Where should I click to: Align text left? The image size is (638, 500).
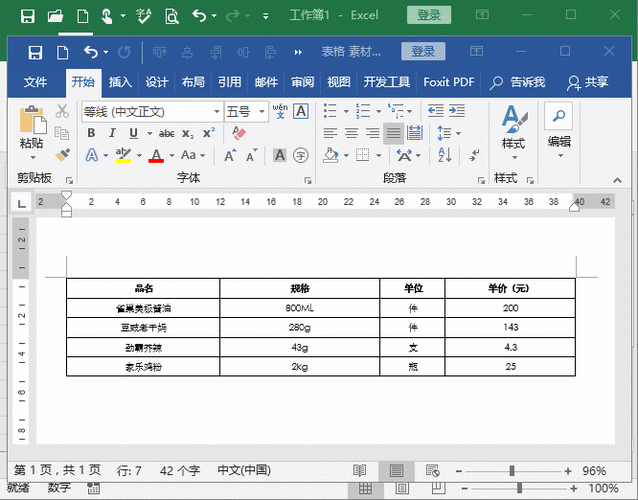click(x=330, y=133)
